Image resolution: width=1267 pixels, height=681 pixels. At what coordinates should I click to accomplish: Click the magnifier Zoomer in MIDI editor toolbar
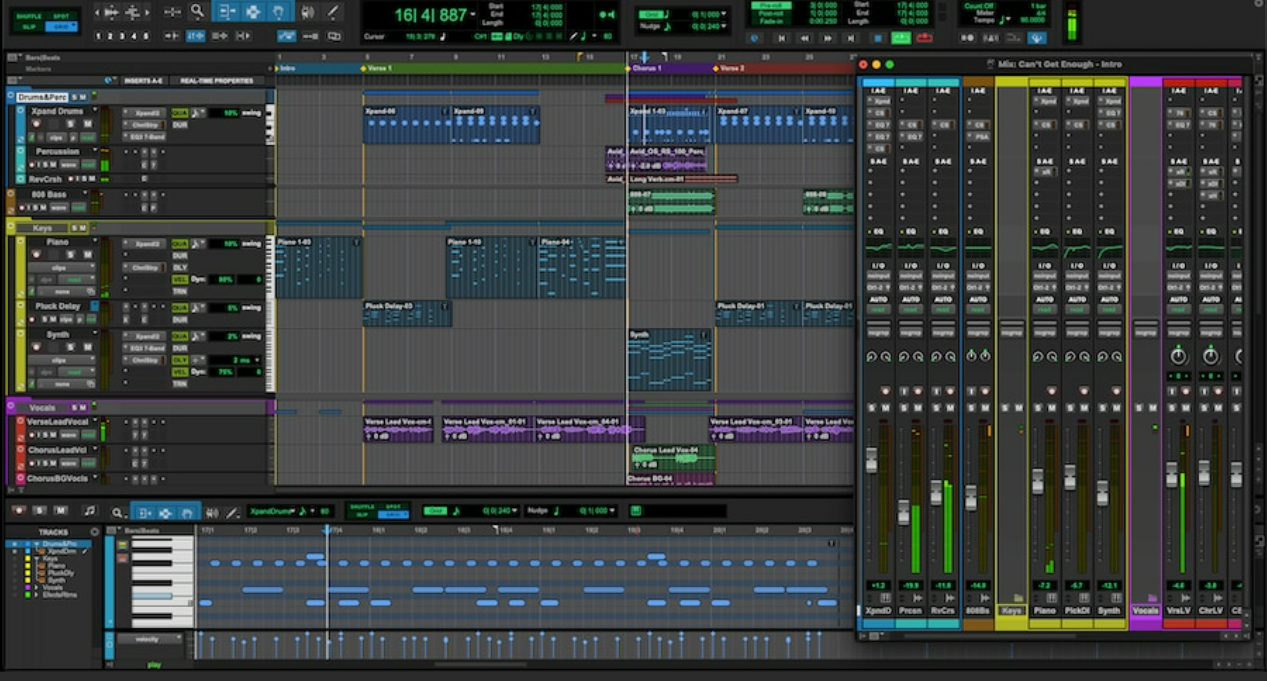117,513
